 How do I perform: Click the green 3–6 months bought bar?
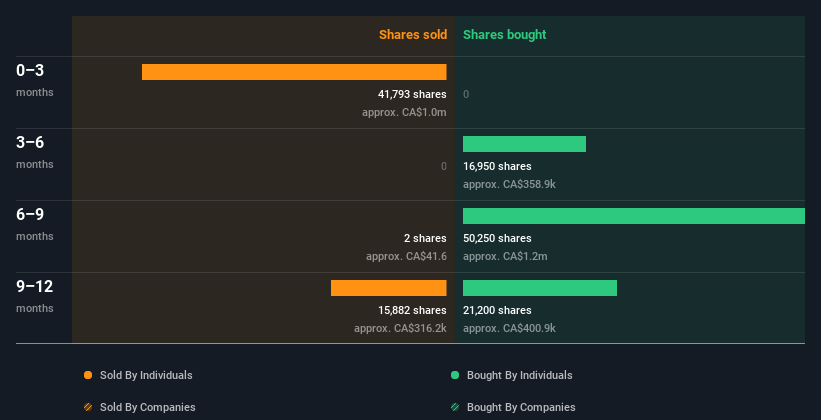pos(524,144)
